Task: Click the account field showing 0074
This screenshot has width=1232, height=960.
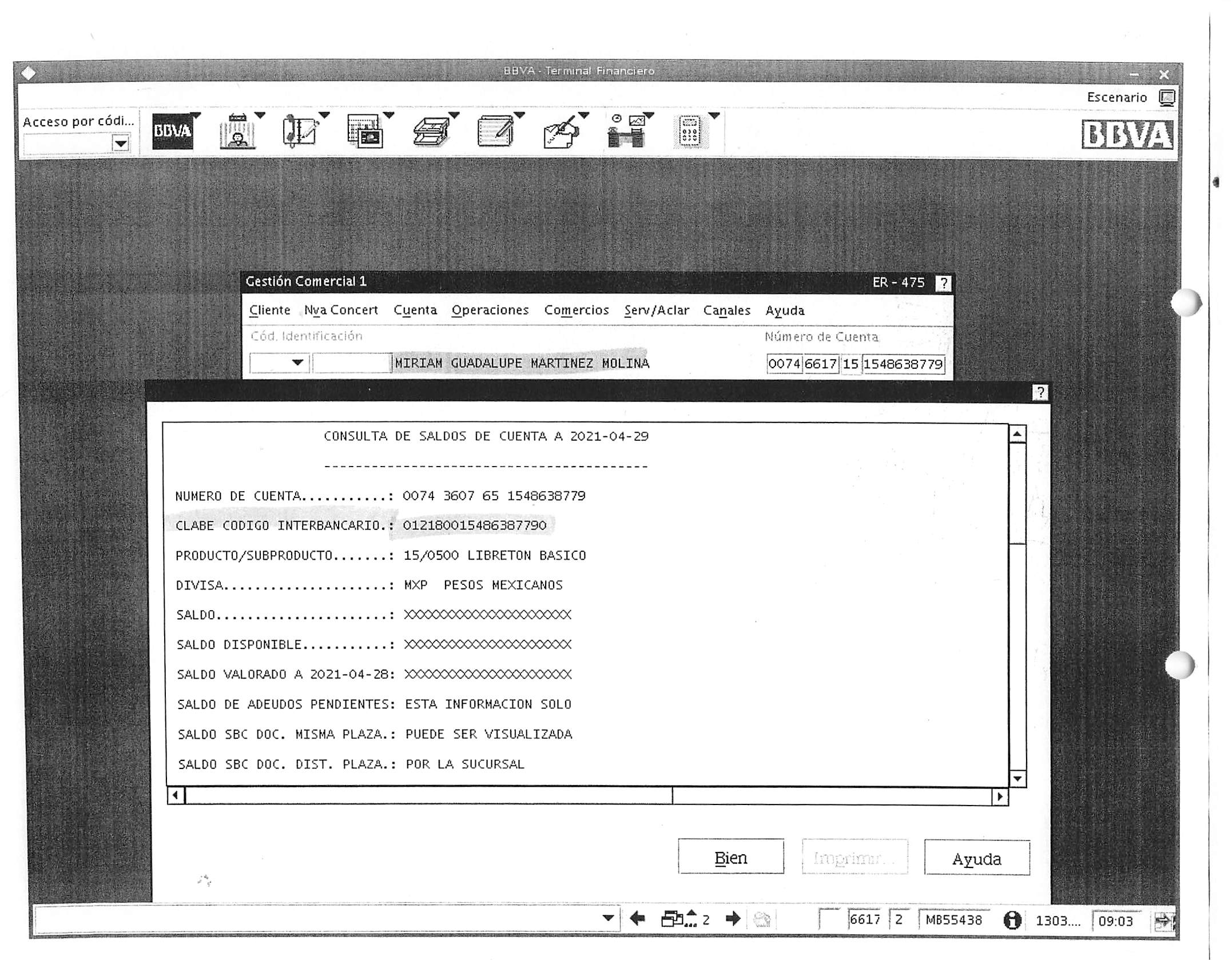Action: point(784,364)
